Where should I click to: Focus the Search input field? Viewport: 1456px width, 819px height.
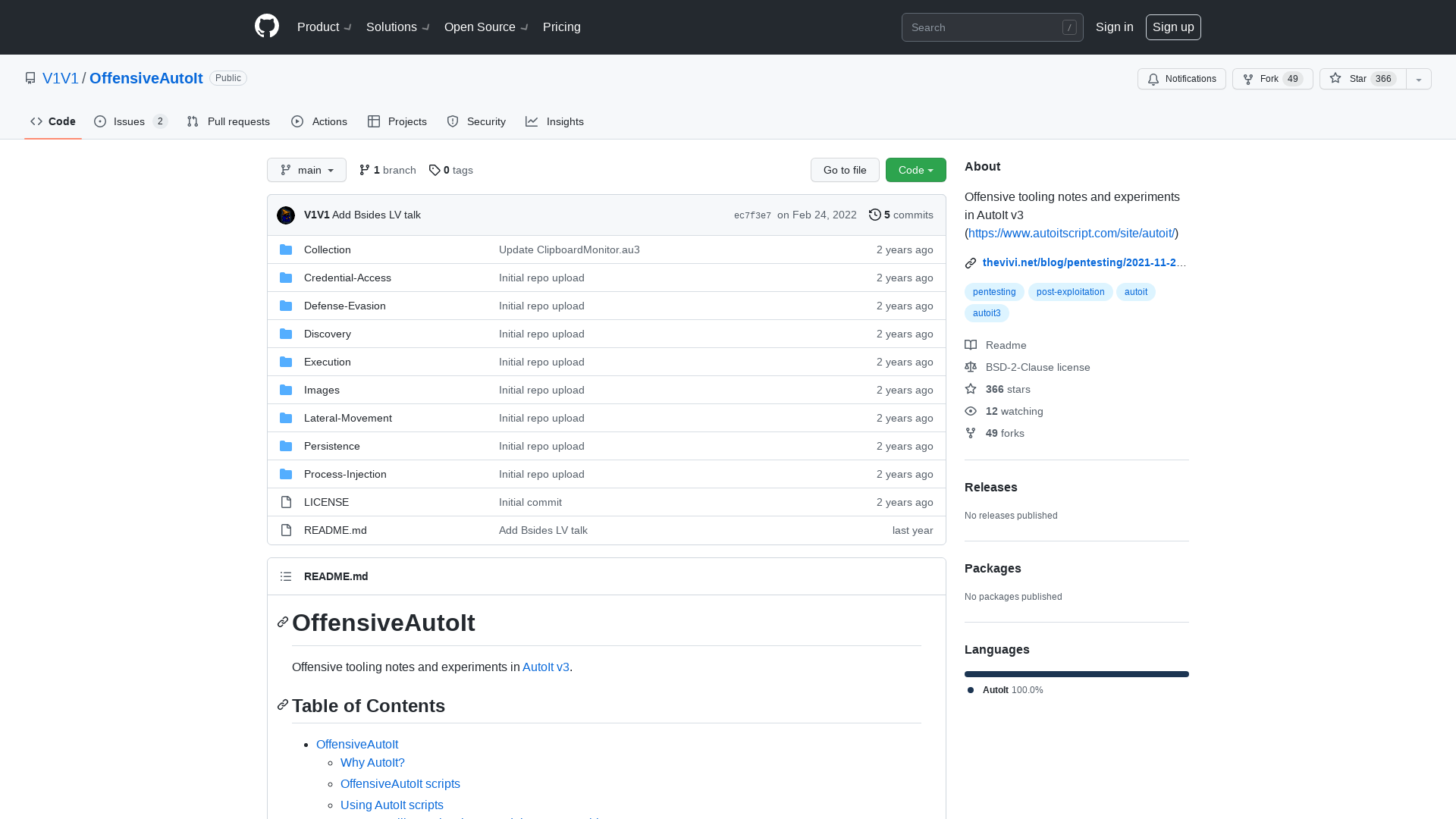[993, 27]
